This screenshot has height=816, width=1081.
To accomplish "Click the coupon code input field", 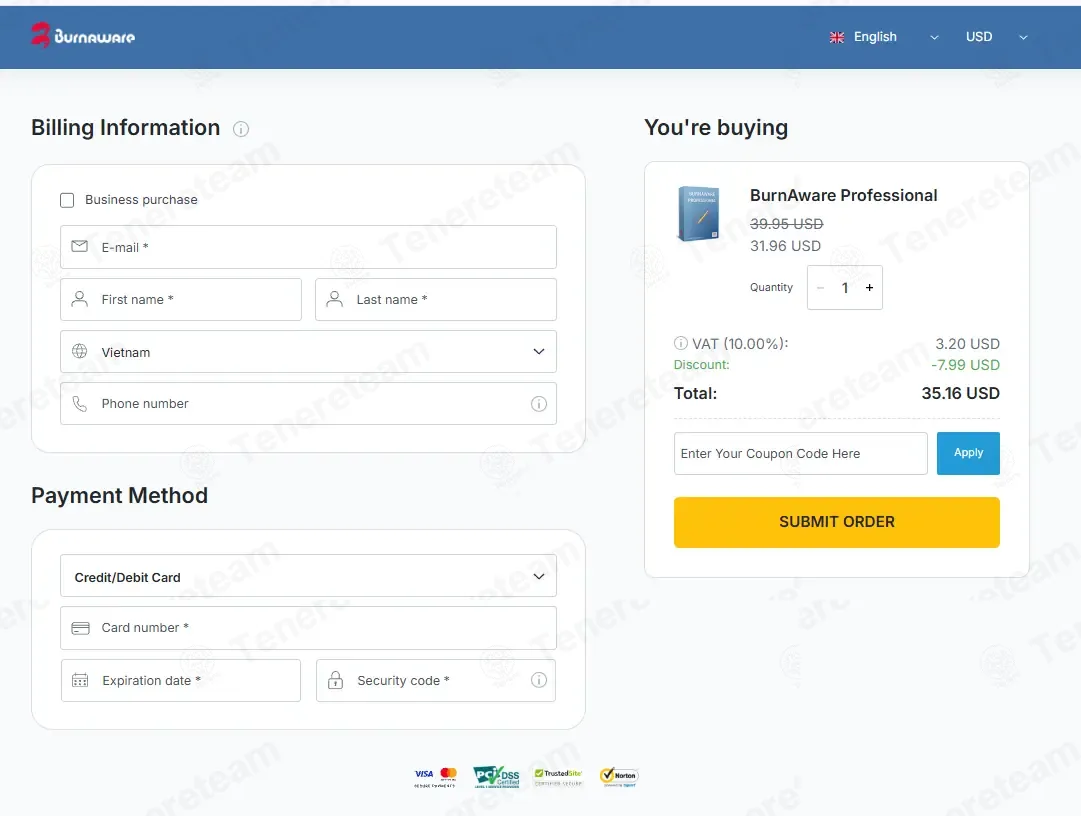I will 800,453.
